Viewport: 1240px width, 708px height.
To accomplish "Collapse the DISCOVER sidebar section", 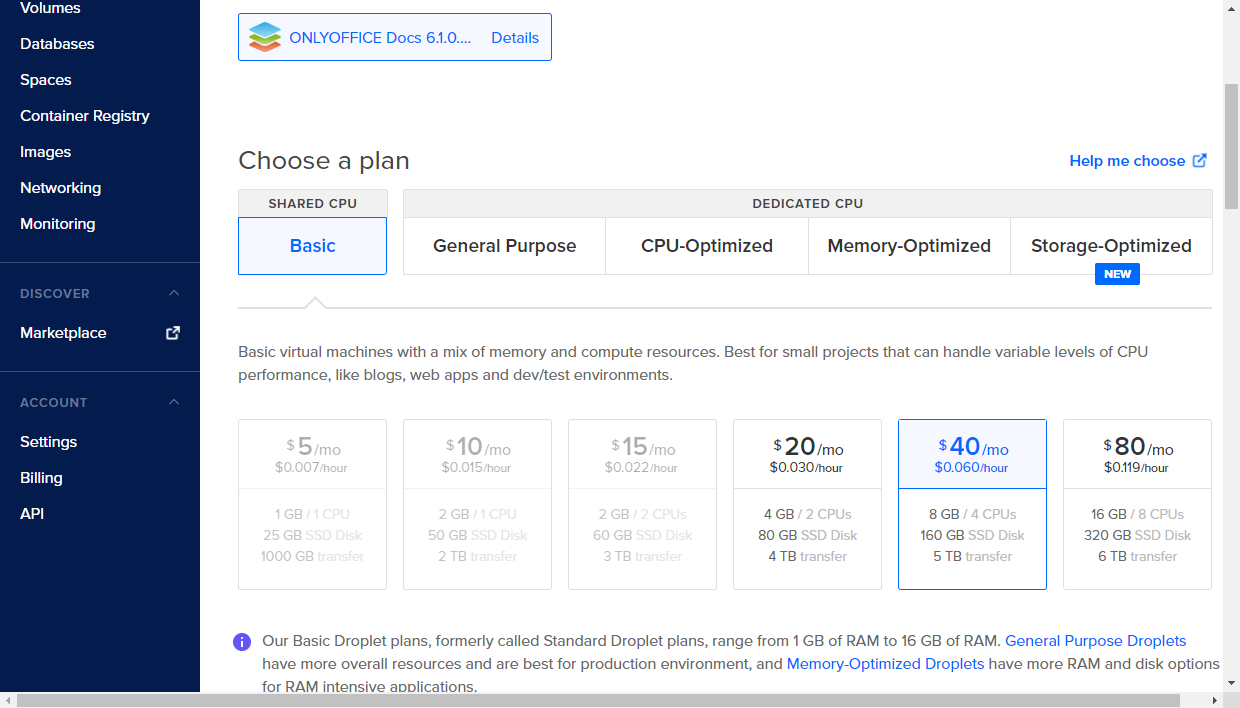I will [173, 293].
